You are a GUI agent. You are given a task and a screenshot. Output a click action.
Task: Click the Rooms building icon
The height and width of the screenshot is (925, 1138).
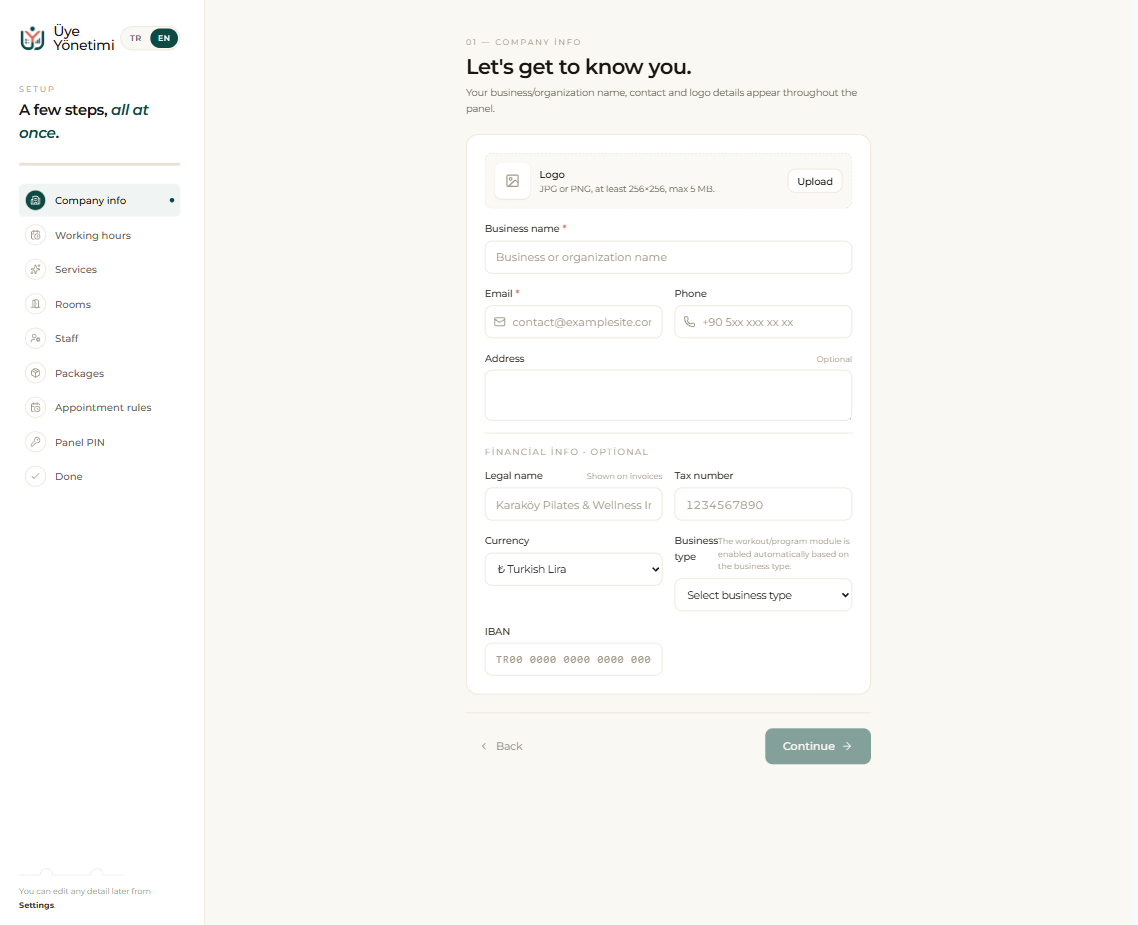[x=36, y=304]
